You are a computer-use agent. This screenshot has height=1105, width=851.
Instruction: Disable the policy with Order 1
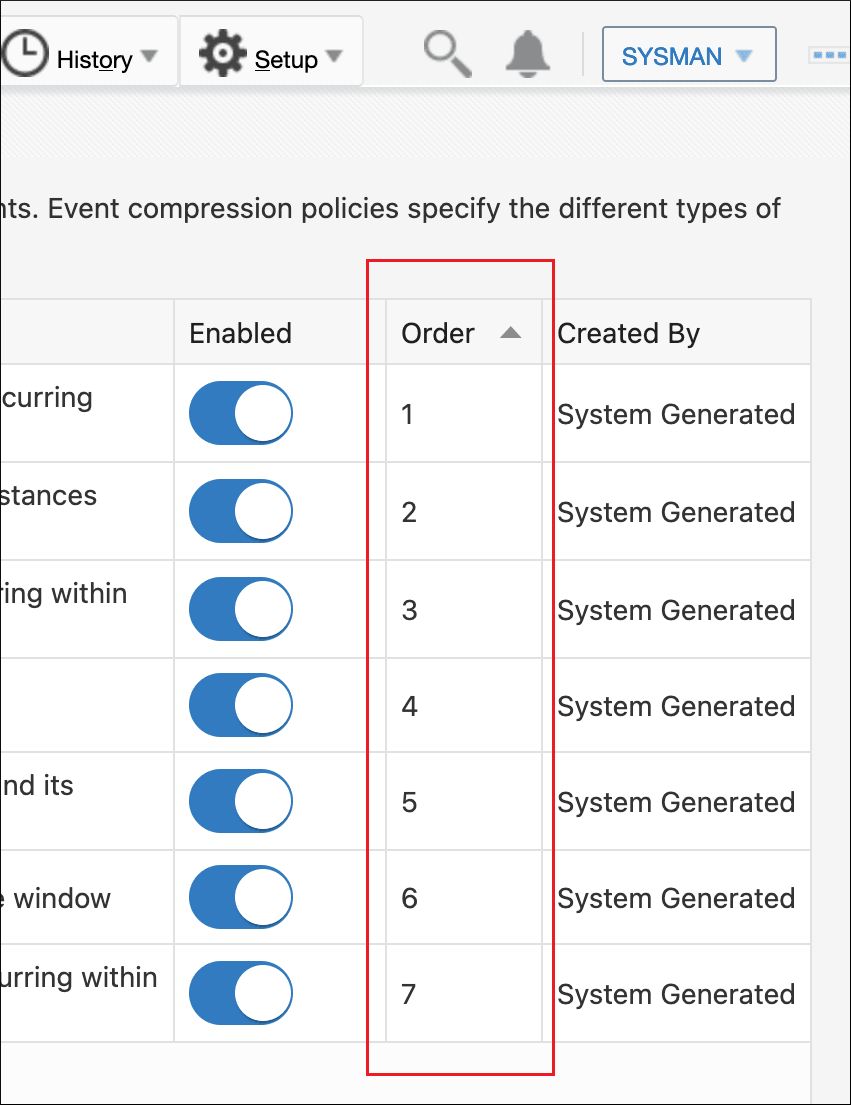241,413
